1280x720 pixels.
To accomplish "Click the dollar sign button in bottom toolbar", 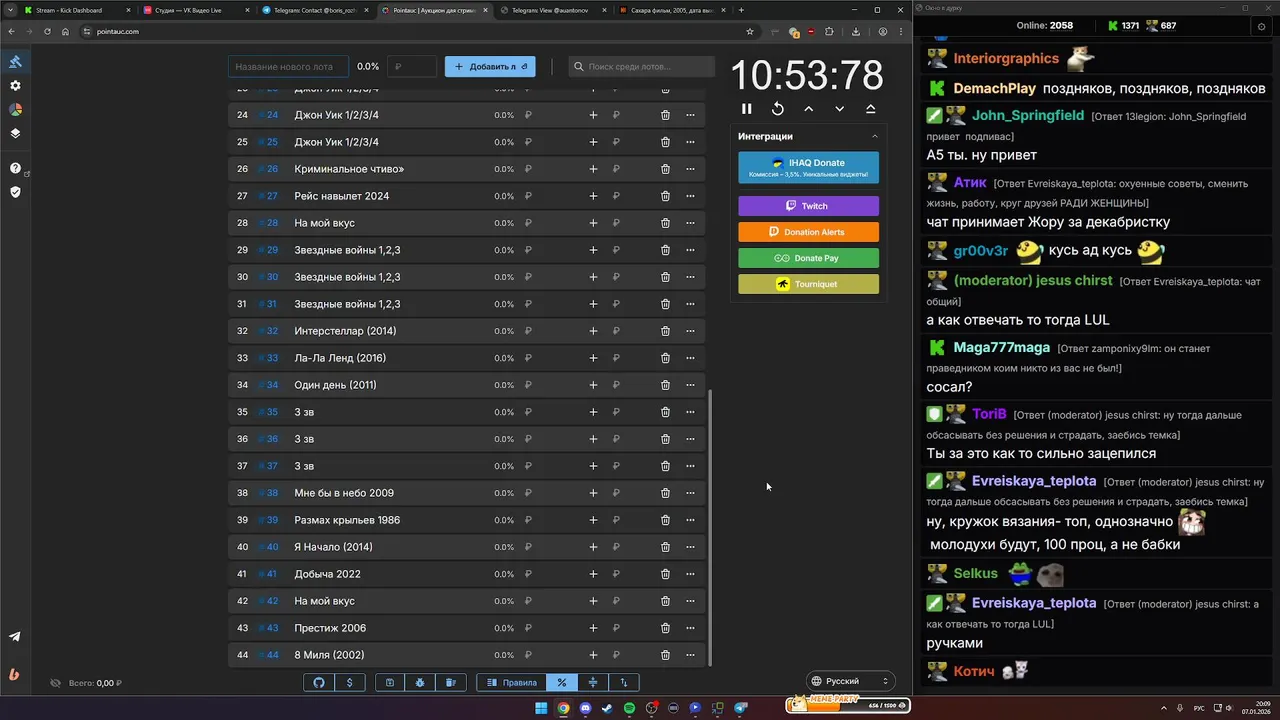I will [x=349, y=682].
